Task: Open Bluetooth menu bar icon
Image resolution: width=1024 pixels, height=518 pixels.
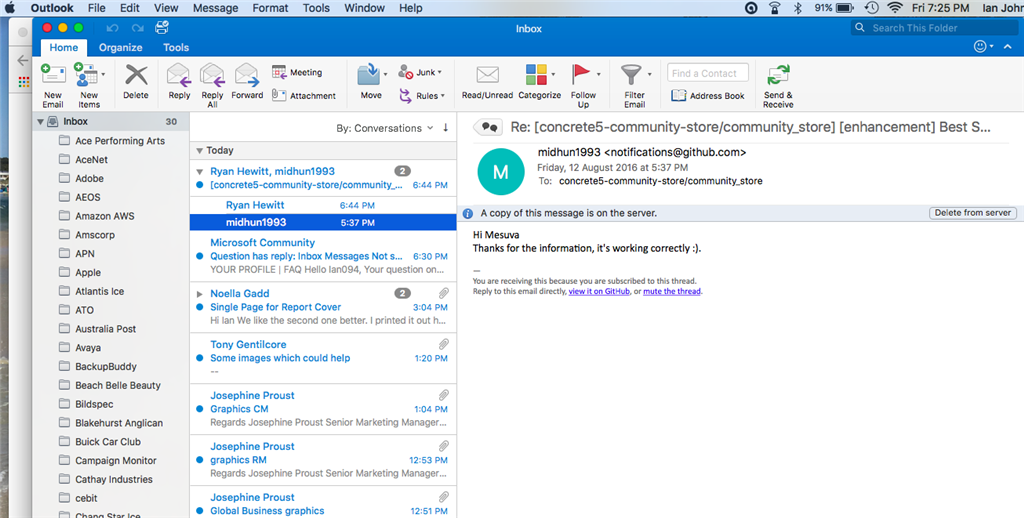Action: pyautogui.click(x=797, y=8)
